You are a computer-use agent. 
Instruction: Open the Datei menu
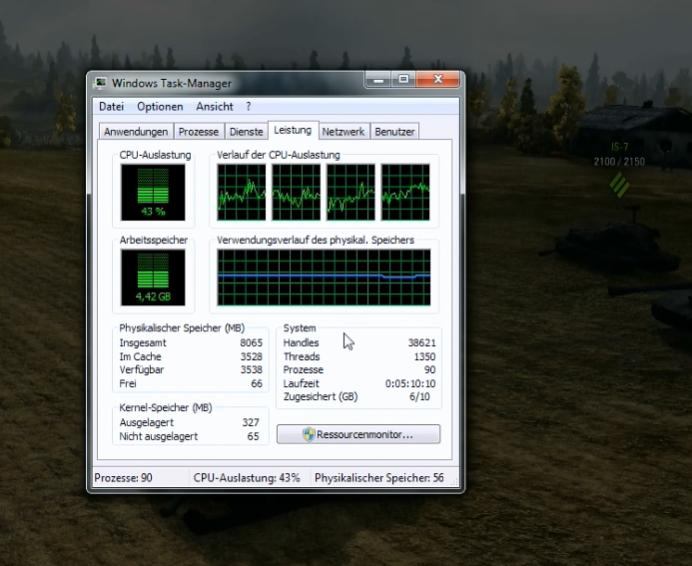(111, 106)
